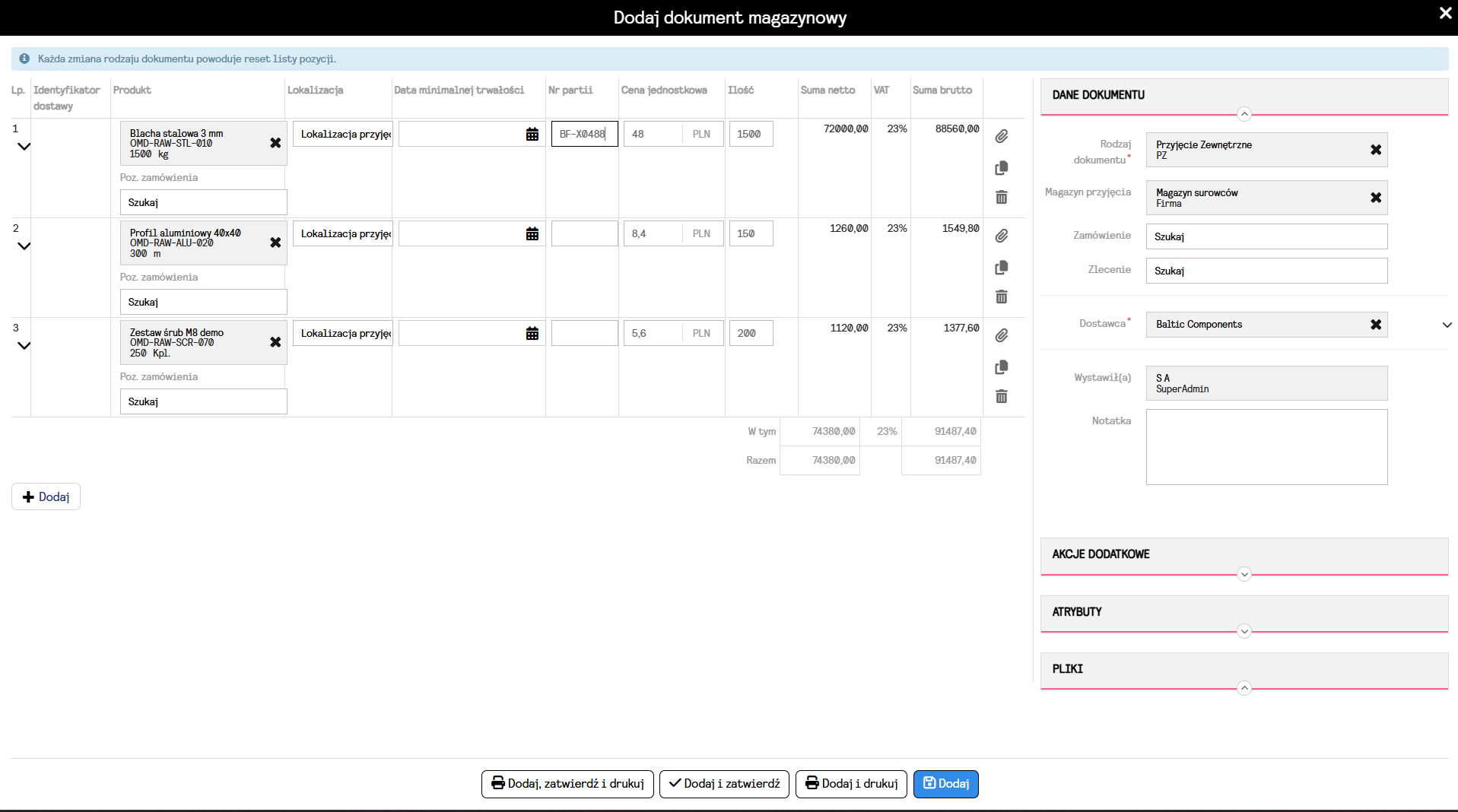This screenshot has width=1458, height=812.
Task: Expand the AKCJE DODATKOWE section
Action: 1244,574
